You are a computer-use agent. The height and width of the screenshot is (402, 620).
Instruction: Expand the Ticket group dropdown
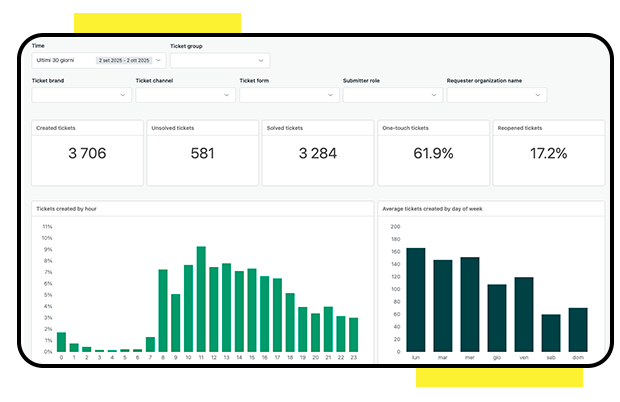219,60
